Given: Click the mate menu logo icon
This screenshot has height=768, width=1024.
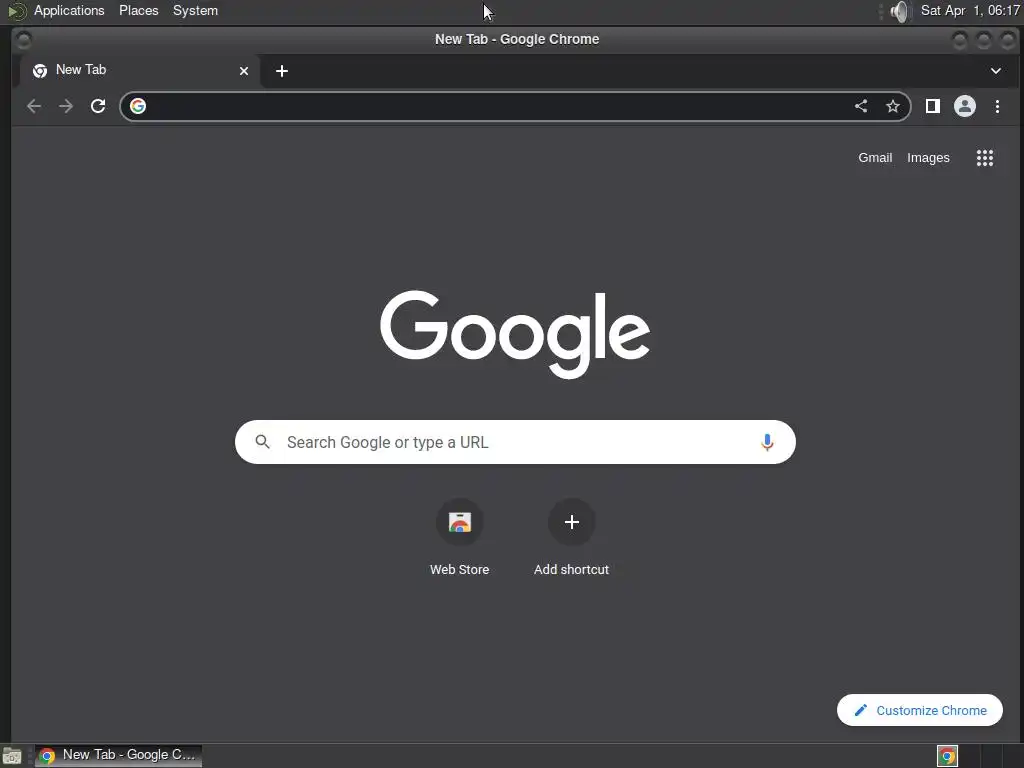Looking at the screenshot, I should pos(17,11).
